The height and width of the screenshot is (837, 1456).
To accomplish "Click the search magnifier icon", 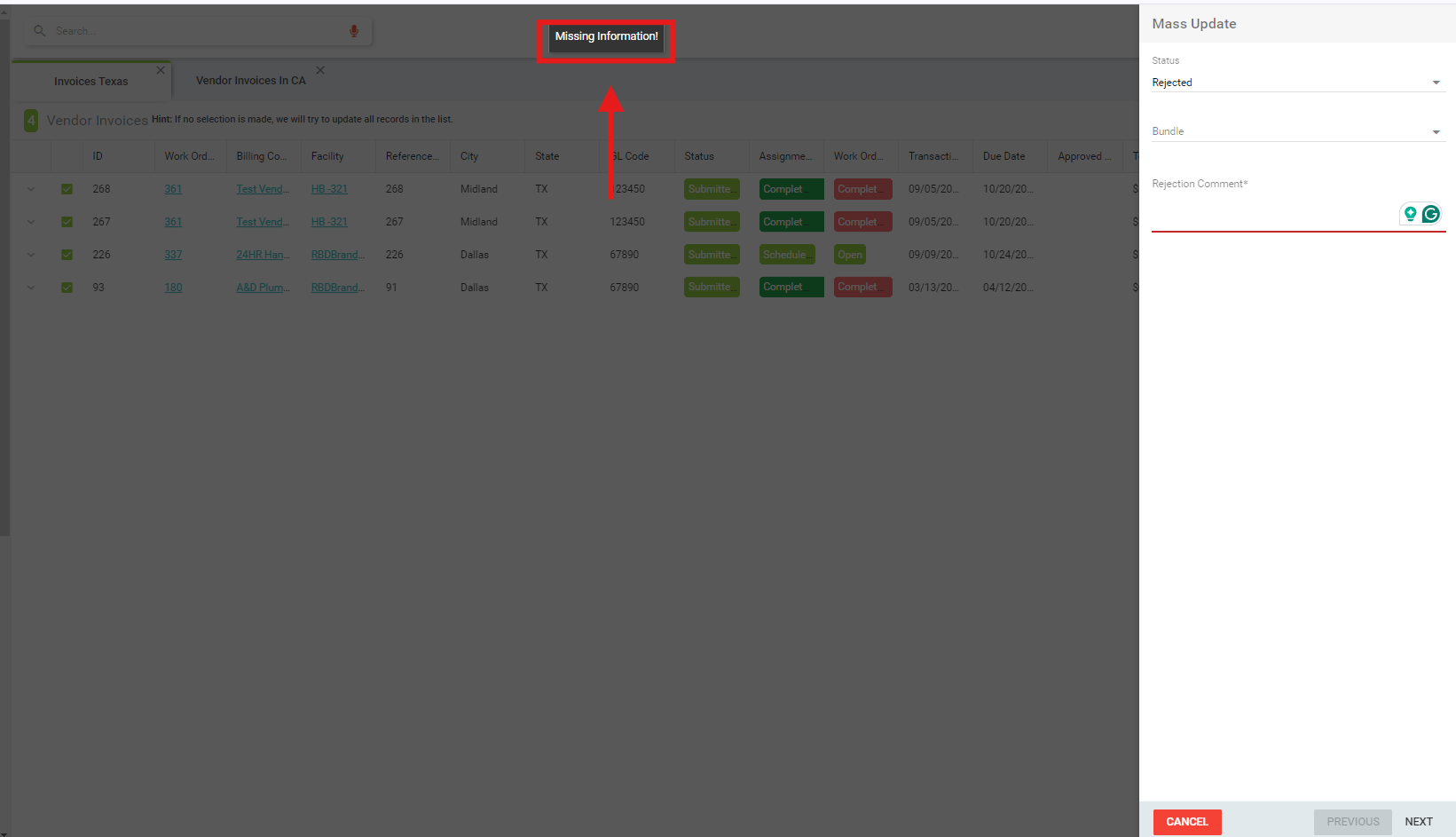I will coord(39,31).
